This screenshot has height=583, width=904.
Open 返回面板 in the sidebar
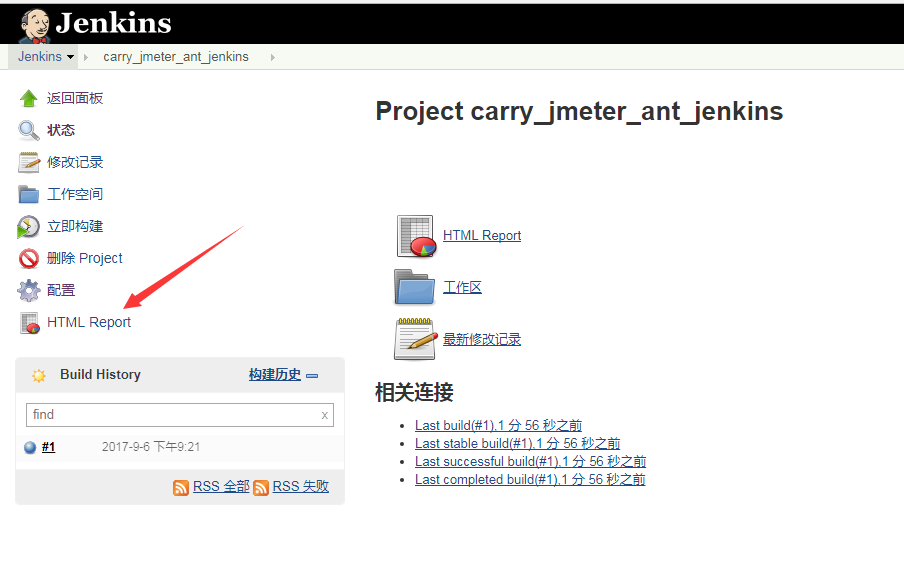pyautogui.click(x=75, y=99)
